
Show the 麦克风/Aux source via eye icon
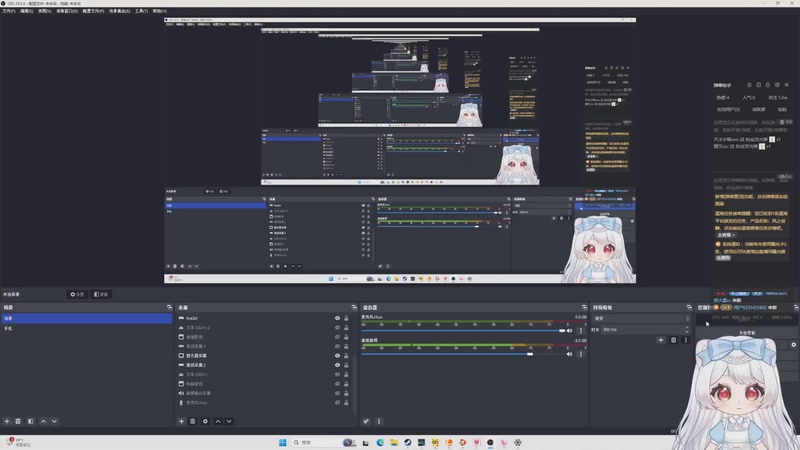pos(337,403)
